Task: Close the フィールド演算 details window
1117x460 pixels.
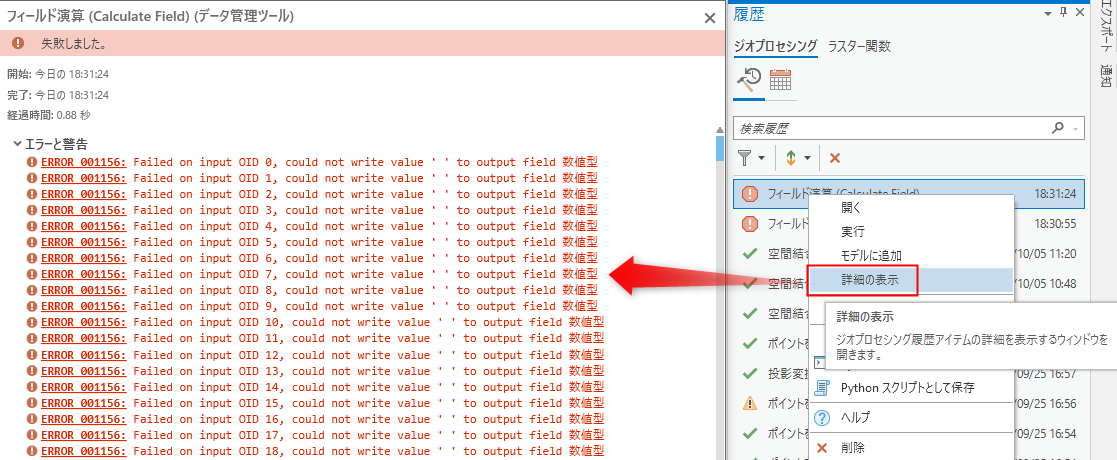Action: click(x=709, y=17)
